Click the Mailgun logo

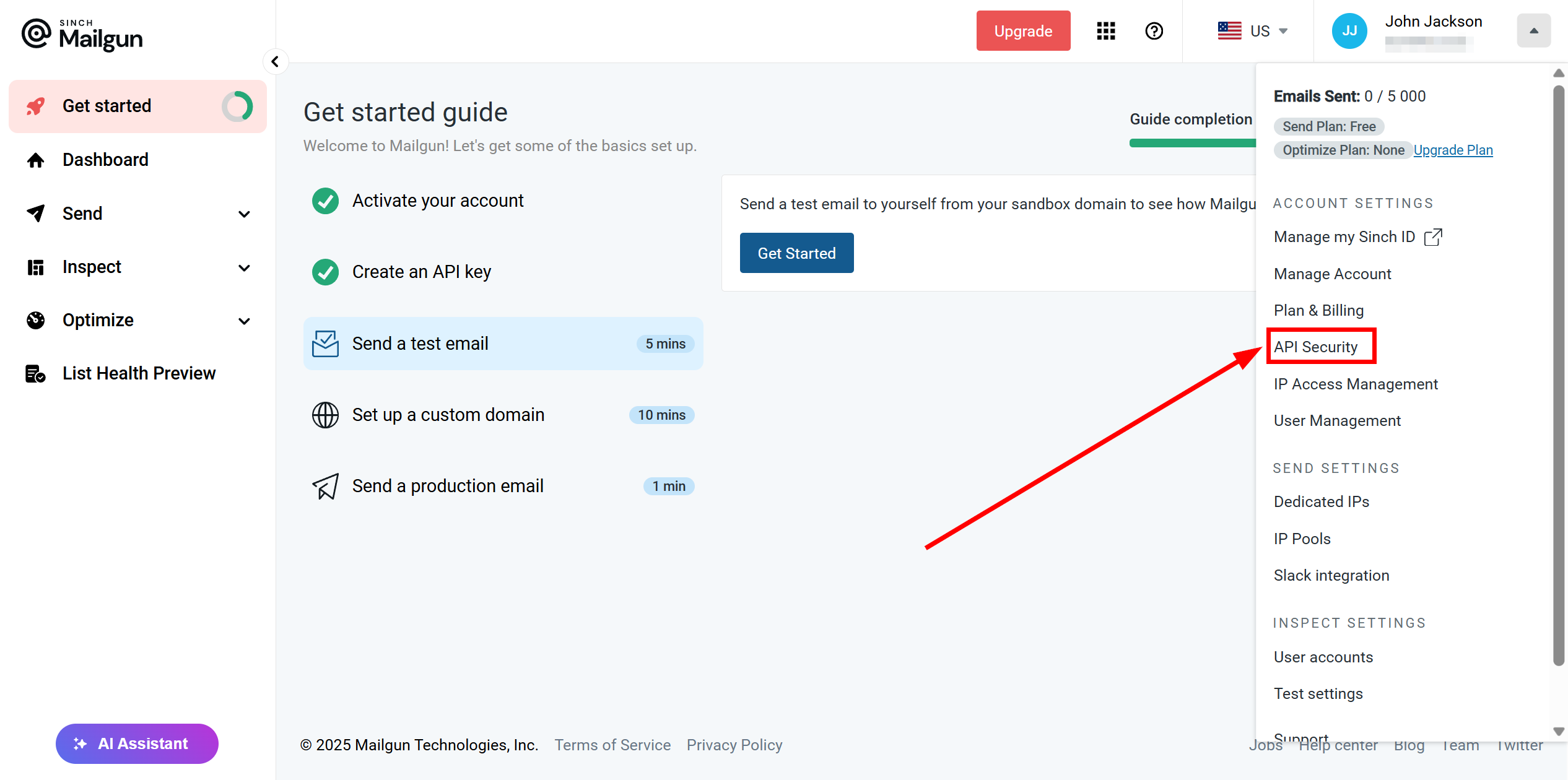click(x=82, y=35)
